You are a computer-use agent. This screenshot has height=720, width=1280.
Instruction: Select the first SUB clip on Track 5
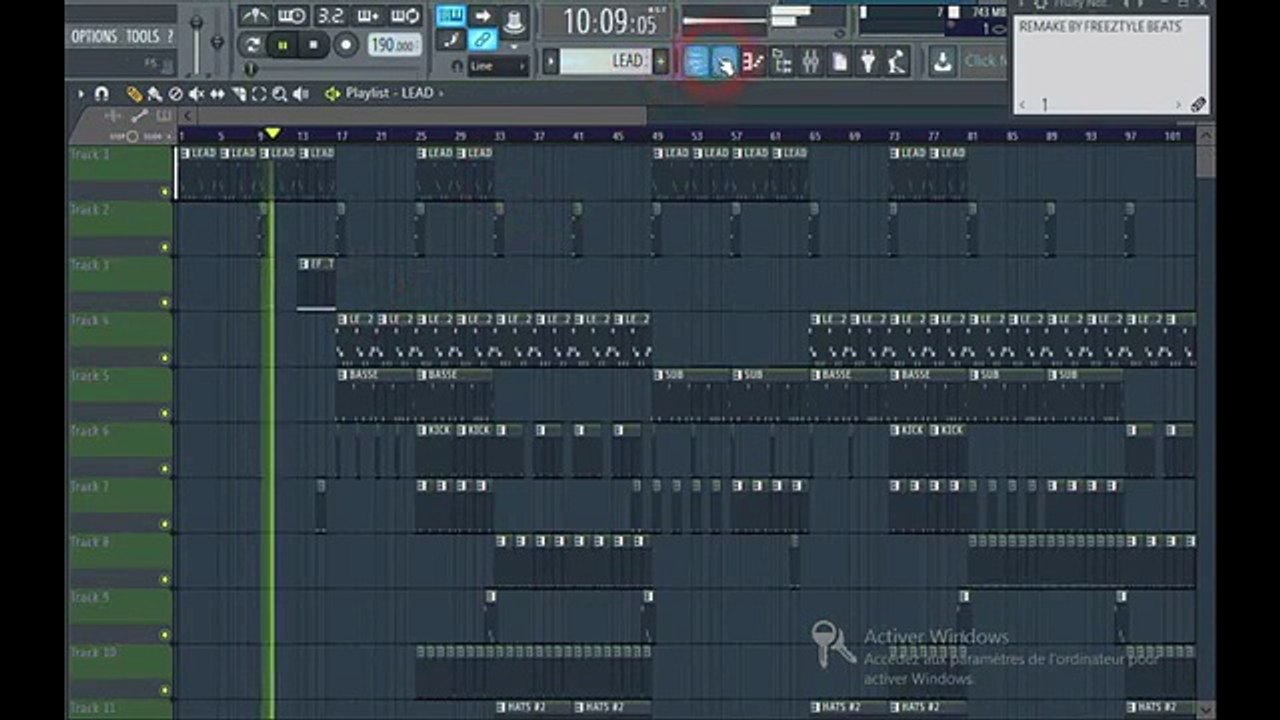(691, 395)
